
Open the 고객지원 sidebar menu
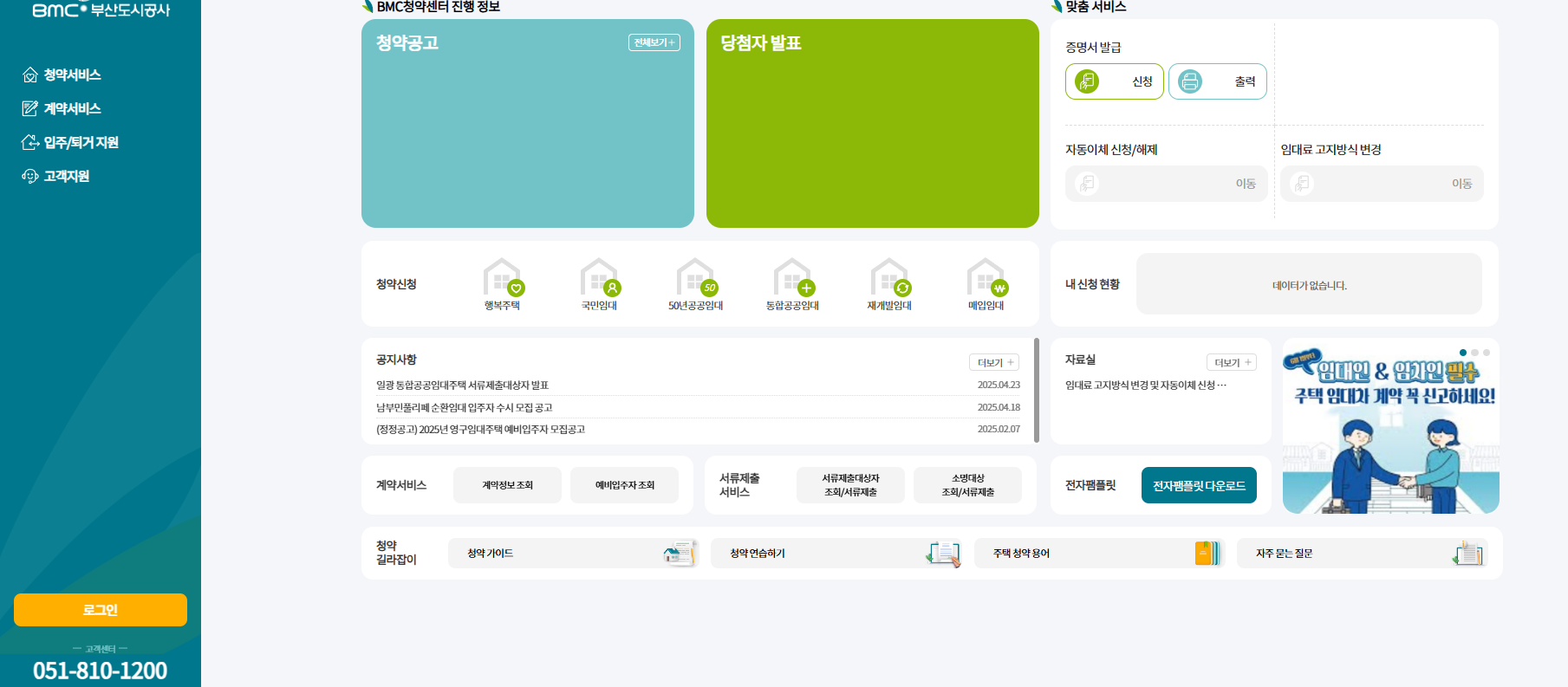coord(55,176)
